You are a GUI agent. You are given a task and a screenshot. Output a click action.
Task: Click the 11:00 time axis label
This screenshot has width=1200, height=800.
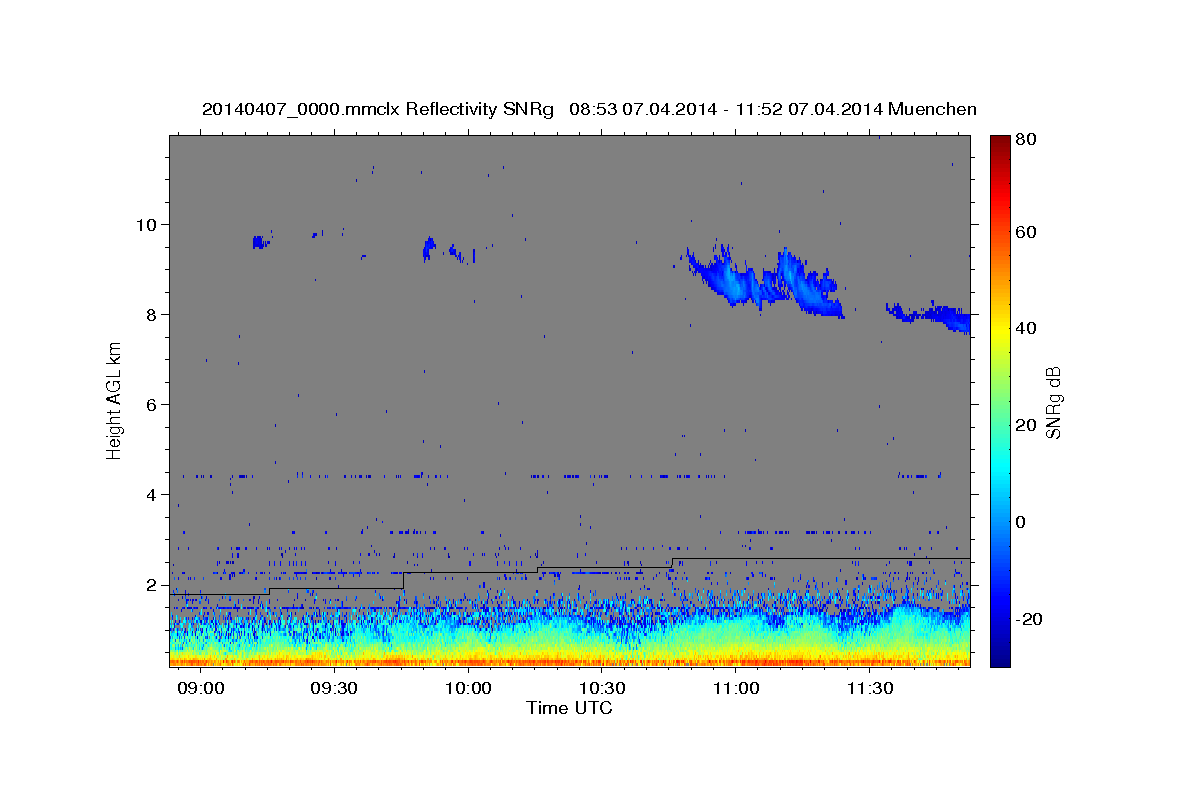[x=736, y=689]
